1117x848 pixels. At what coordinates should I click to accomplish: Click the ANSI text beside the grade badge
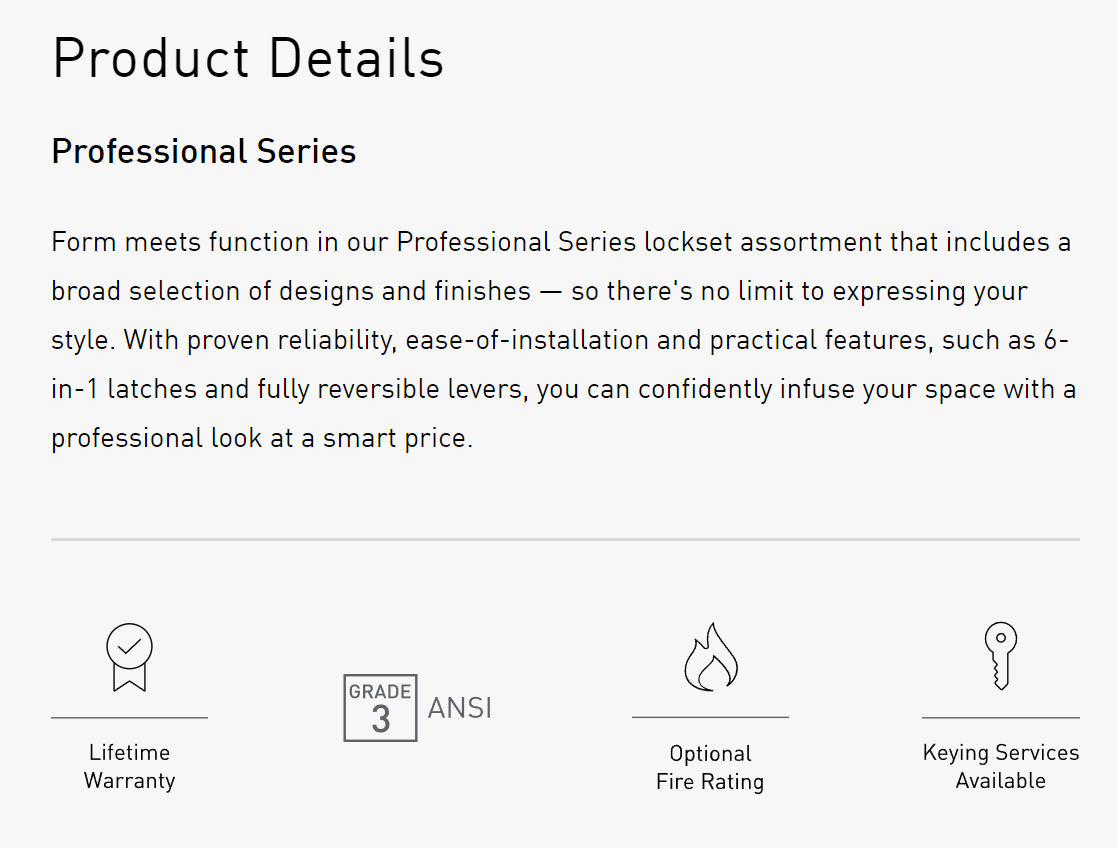click(460, 708)
